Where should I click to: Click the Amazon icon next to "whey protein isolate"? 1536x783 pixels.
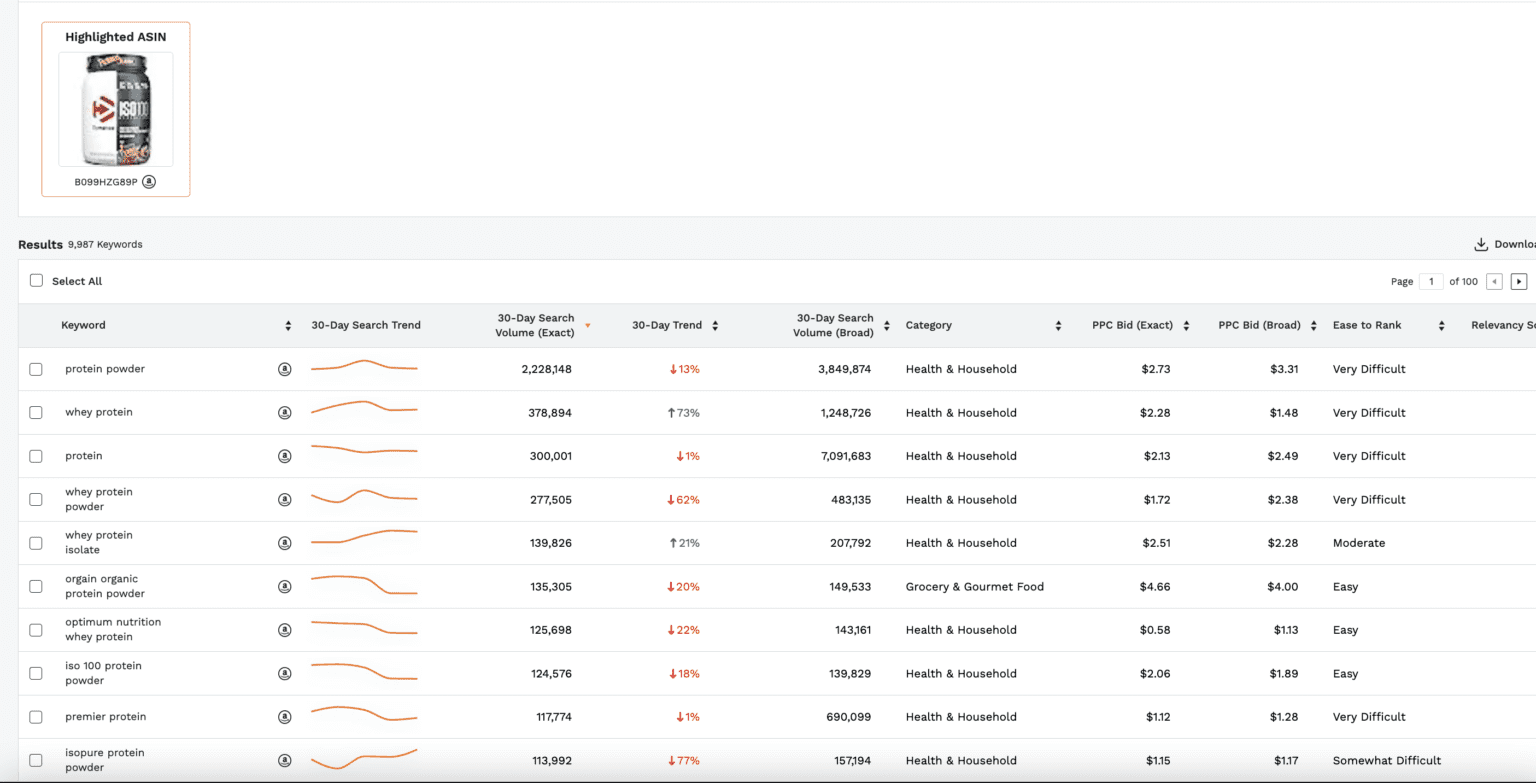point(285,542)
